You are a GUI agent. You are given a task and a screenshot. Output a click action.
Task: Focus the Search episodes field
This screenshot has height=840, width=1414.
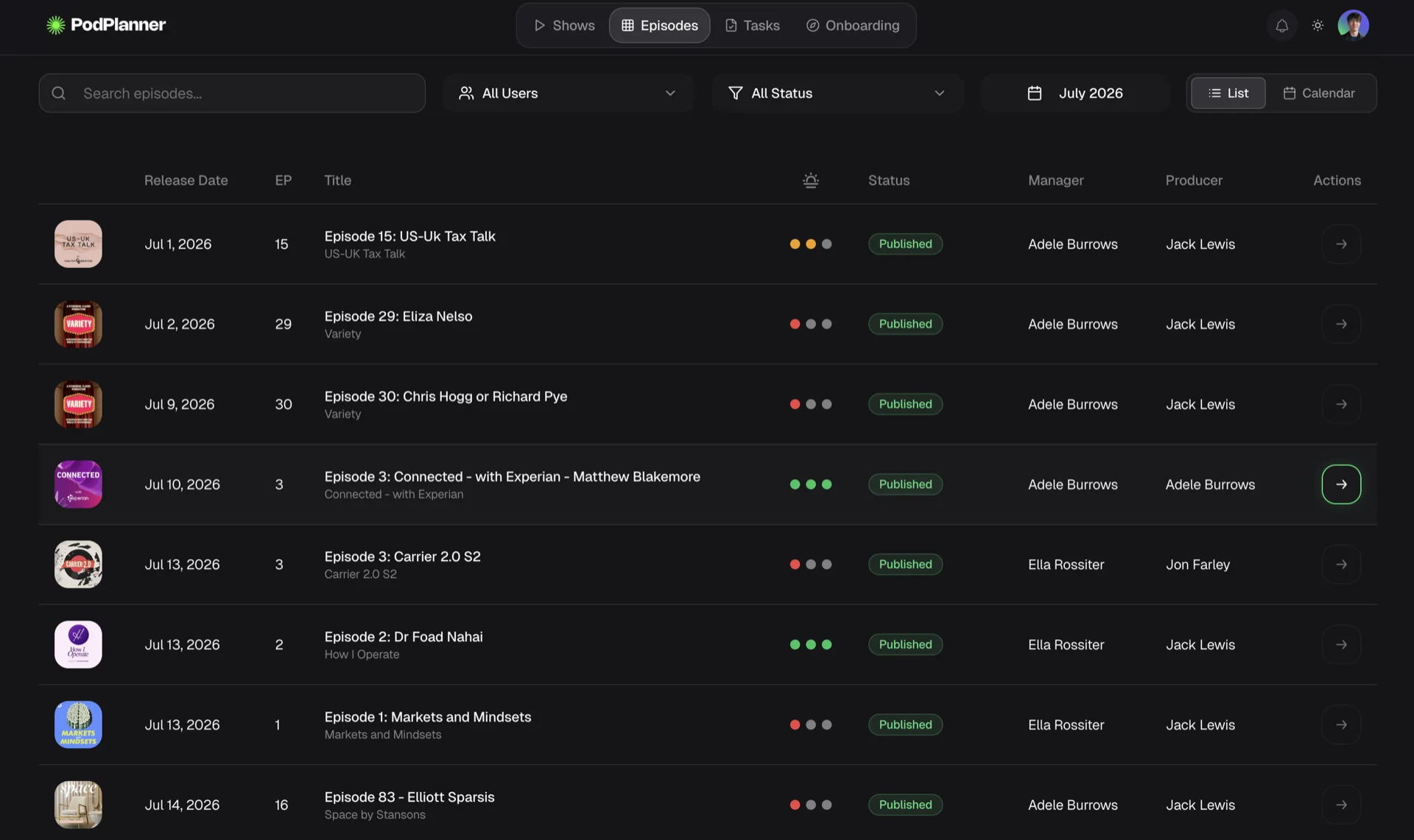pos(232,93)
